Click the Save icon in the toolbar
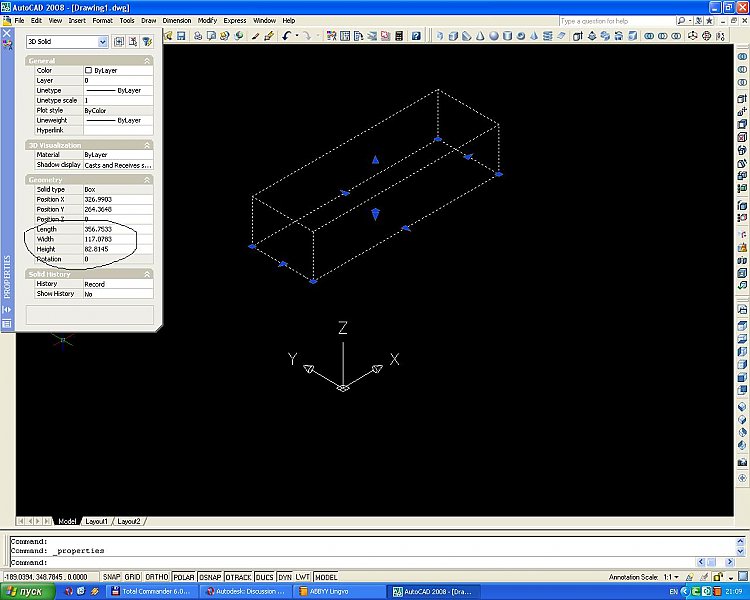Viewport: 750px width, 600px height. pos(181,36)
